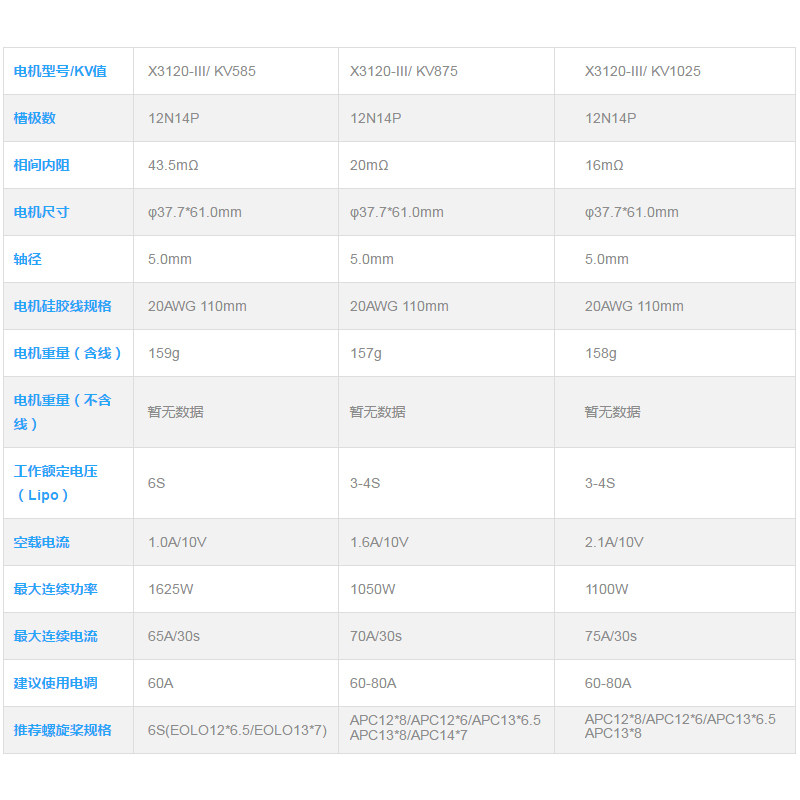Screen dimensions: 800x800
Task: Click the 65A/30s current value
Action: click(x=173, y=636)
